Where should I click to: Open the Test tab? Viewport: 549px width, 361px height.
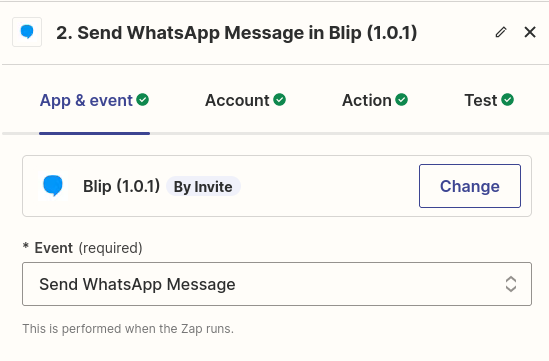point(489,100)
